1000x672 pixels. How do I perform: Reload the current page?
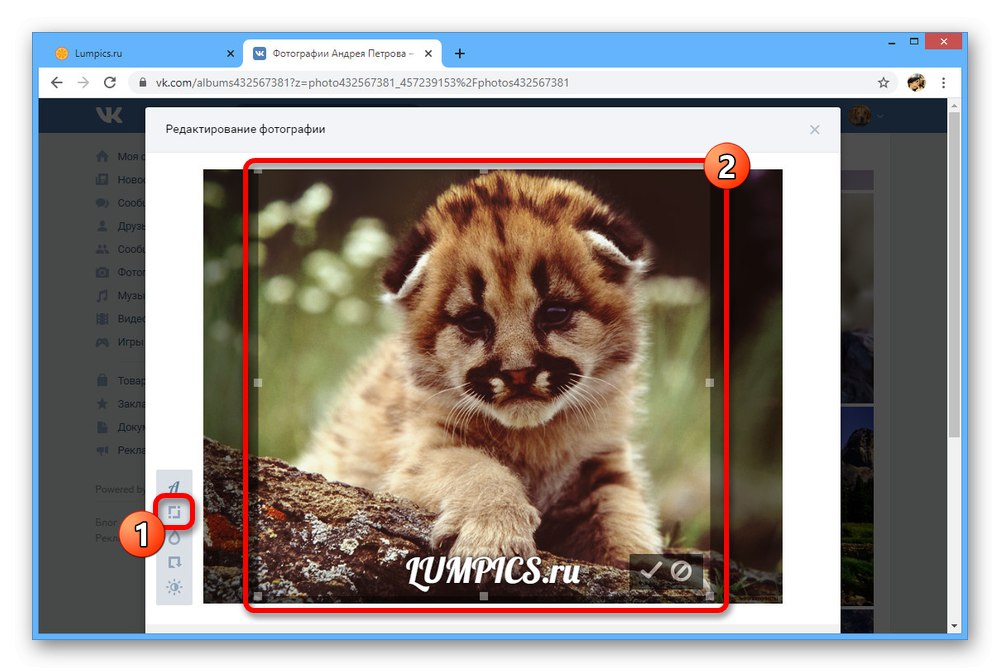click(x=110, y=82)
